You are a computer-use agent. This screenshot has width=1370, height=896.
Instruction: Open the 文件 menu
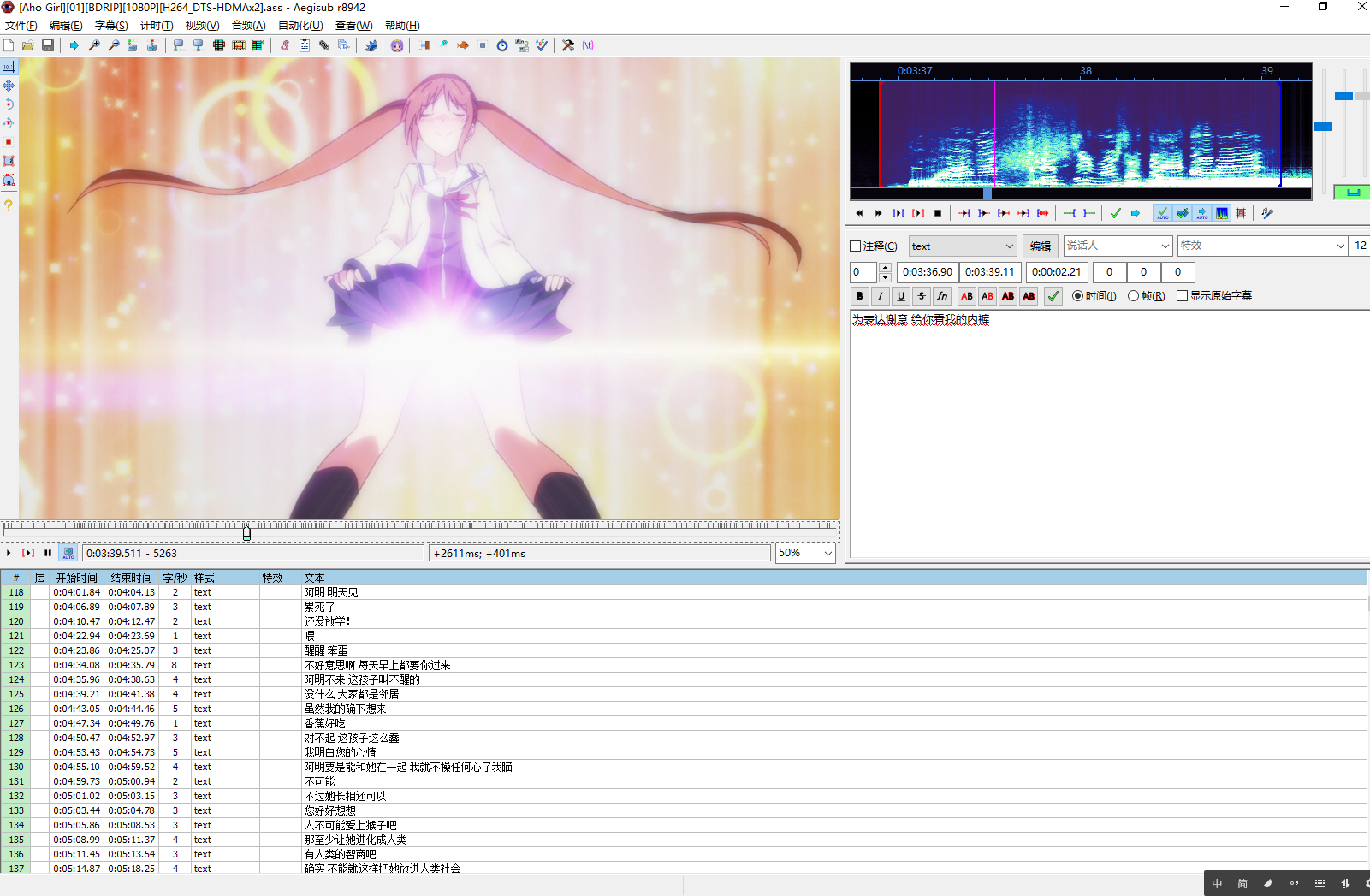click(x=21, y=26)
